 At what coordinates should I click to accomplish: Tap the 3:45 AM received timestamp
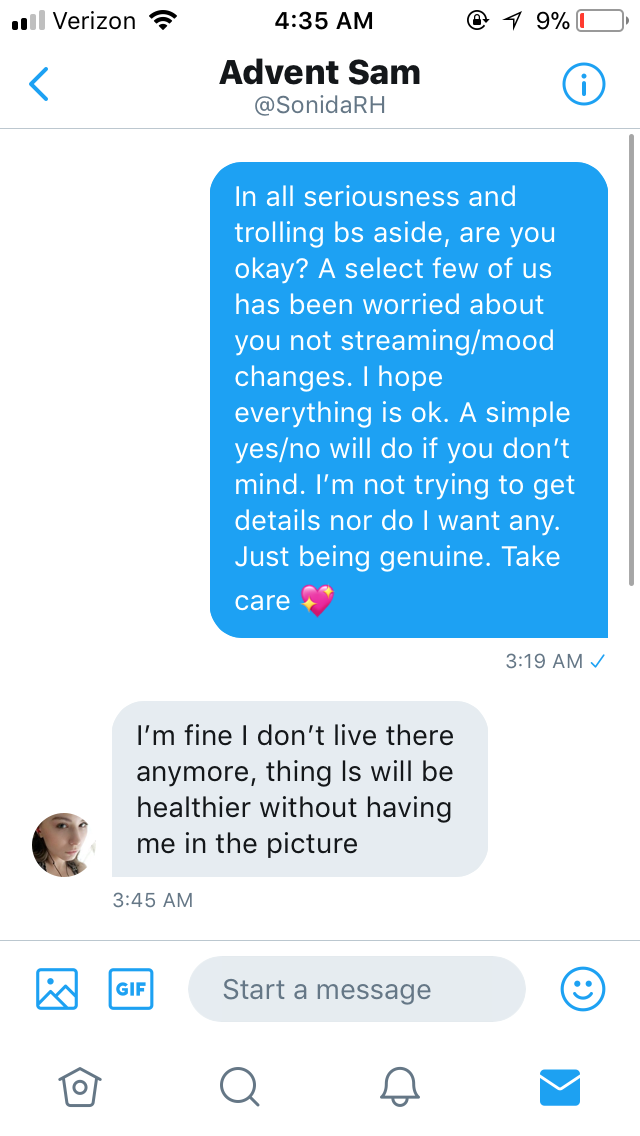[153, 900]
